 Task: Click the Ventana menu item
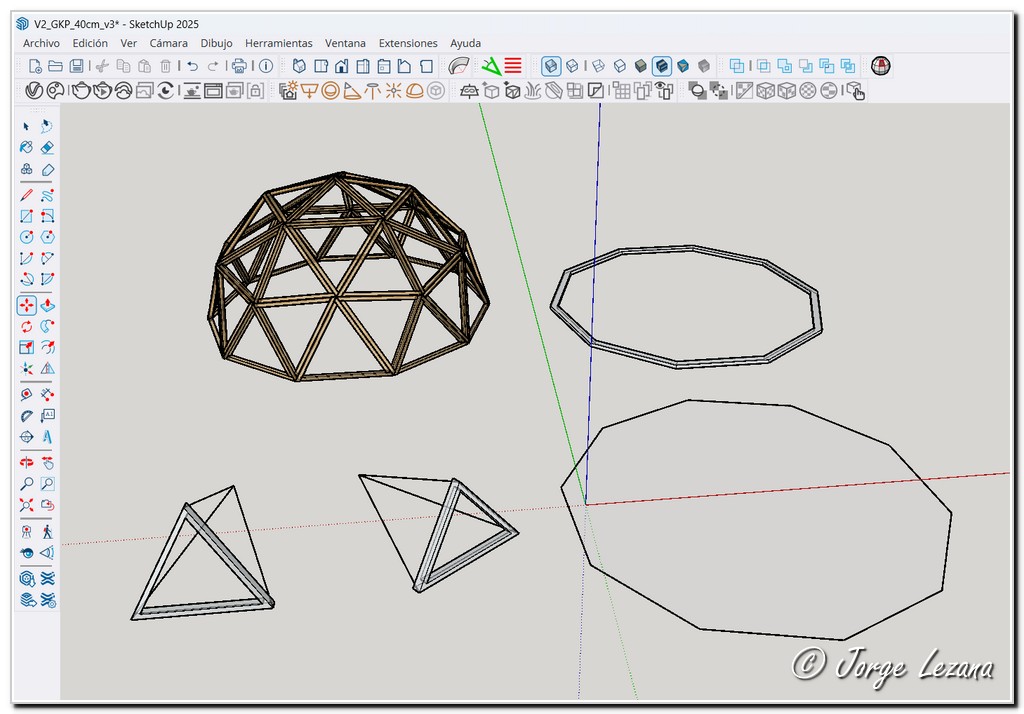point(345,43)
